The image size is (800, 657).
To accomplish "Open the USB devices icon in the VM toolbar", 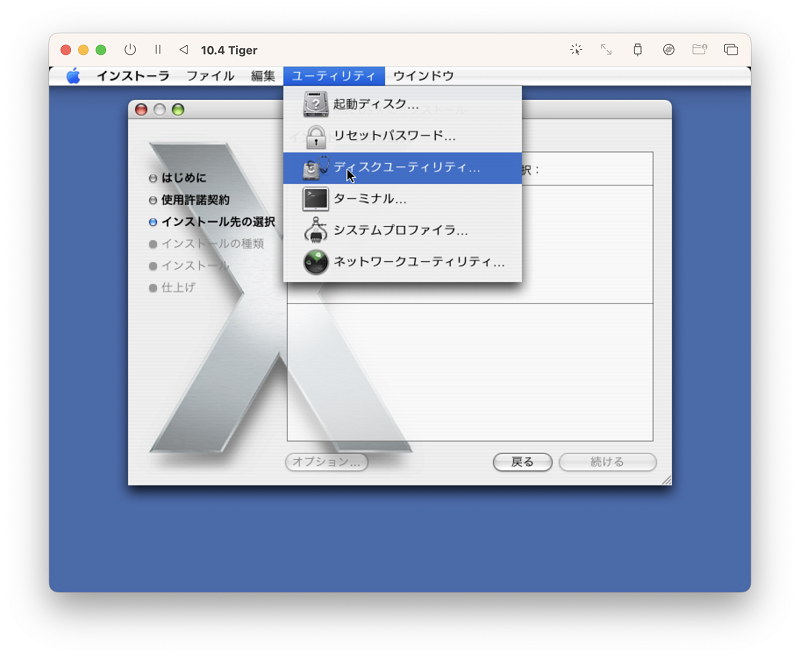I will point(637,49).
